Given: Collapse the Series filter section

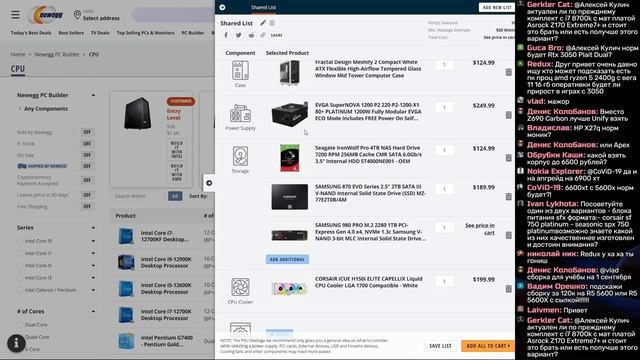Looking at the screenshot, I should point(93,228).
